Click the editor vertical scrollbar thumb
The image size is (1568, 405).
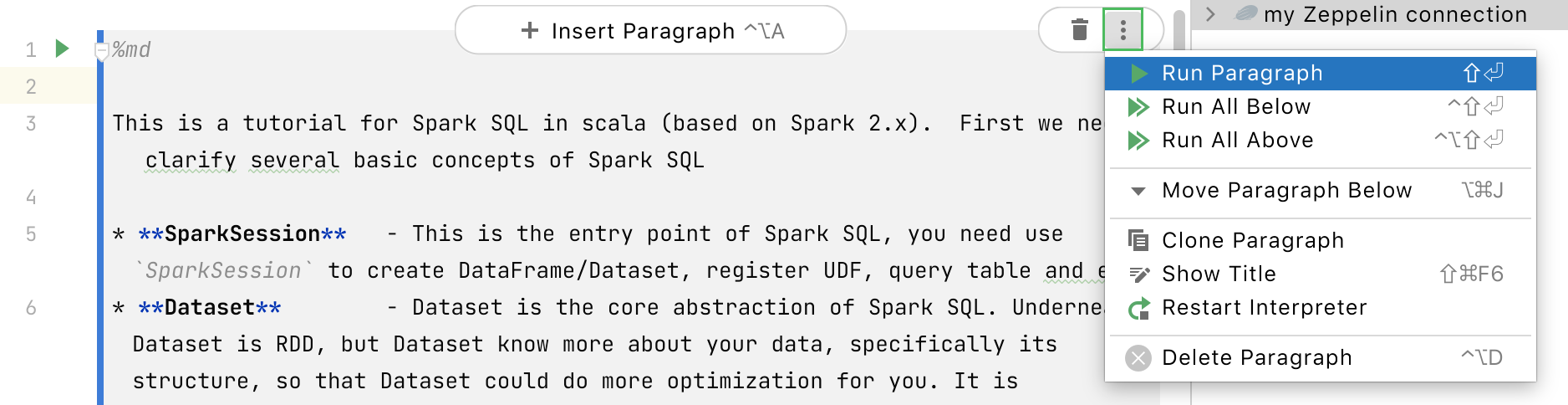[1179, 30]
